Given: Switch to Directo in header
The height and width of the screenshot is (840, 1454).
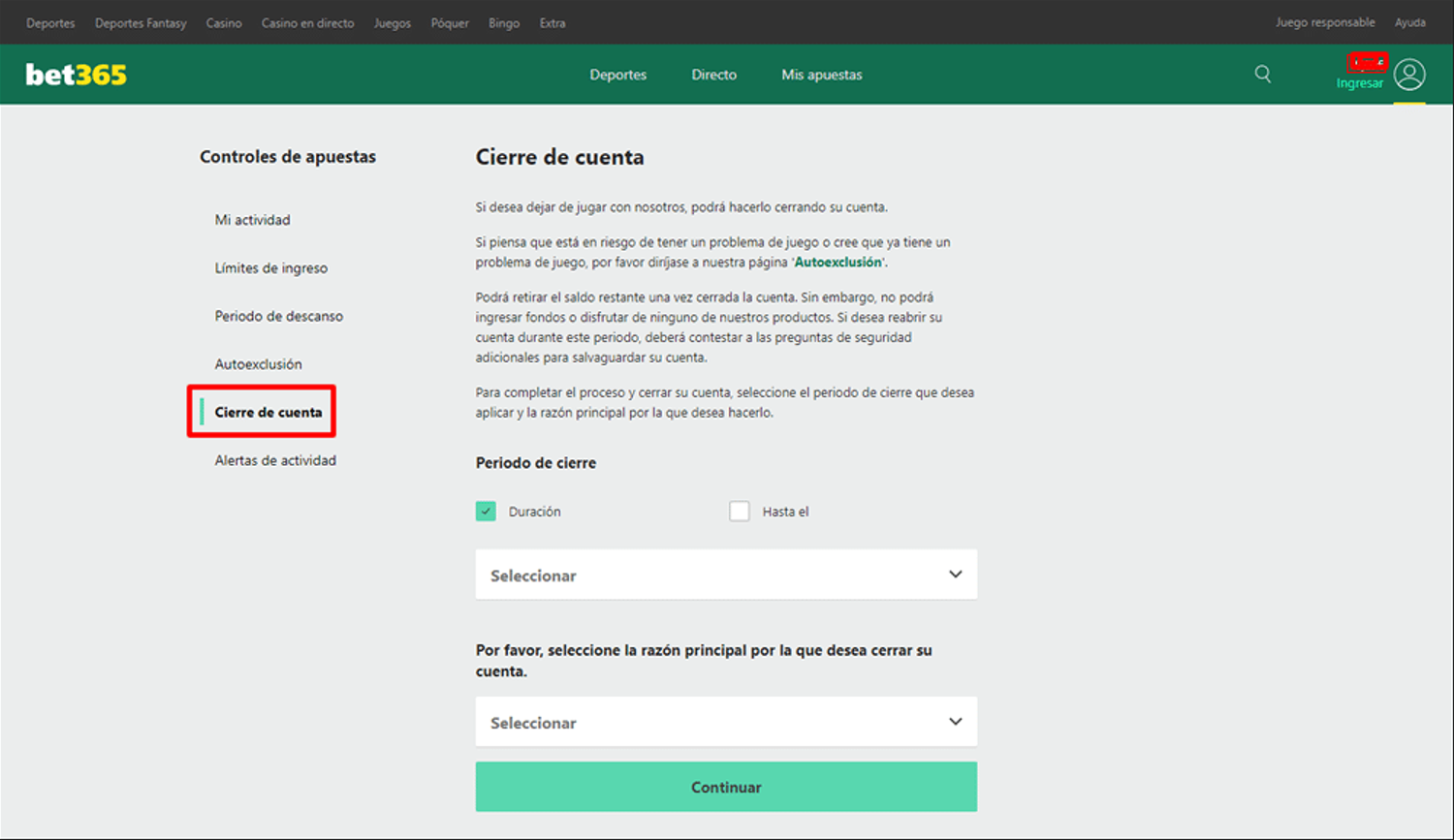Looking at the screenshot, I should pyautogui.click(x=714, y=75).
